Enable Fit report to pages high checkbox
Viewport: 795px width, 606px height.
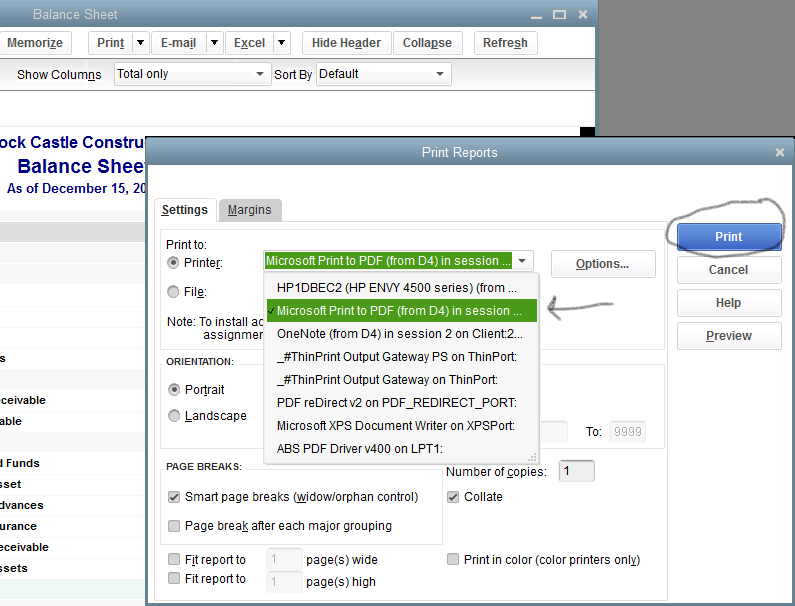click(174, 578)
